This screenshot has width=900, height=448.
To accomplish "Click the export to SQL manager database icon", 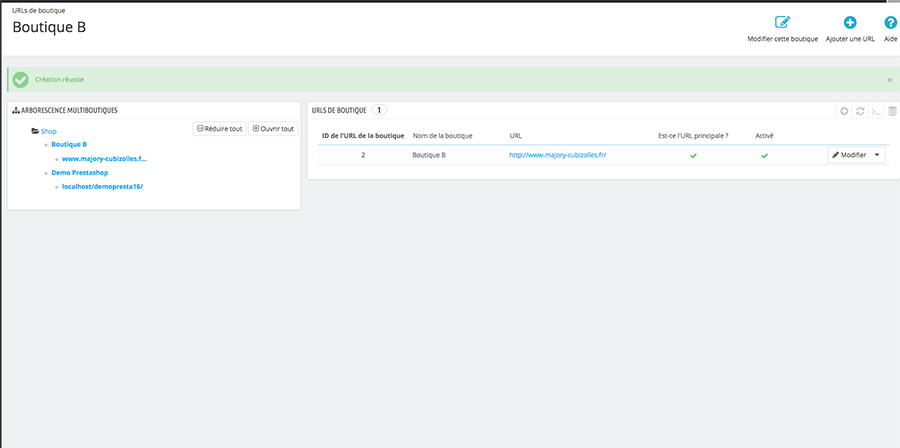I will point(891,111).
